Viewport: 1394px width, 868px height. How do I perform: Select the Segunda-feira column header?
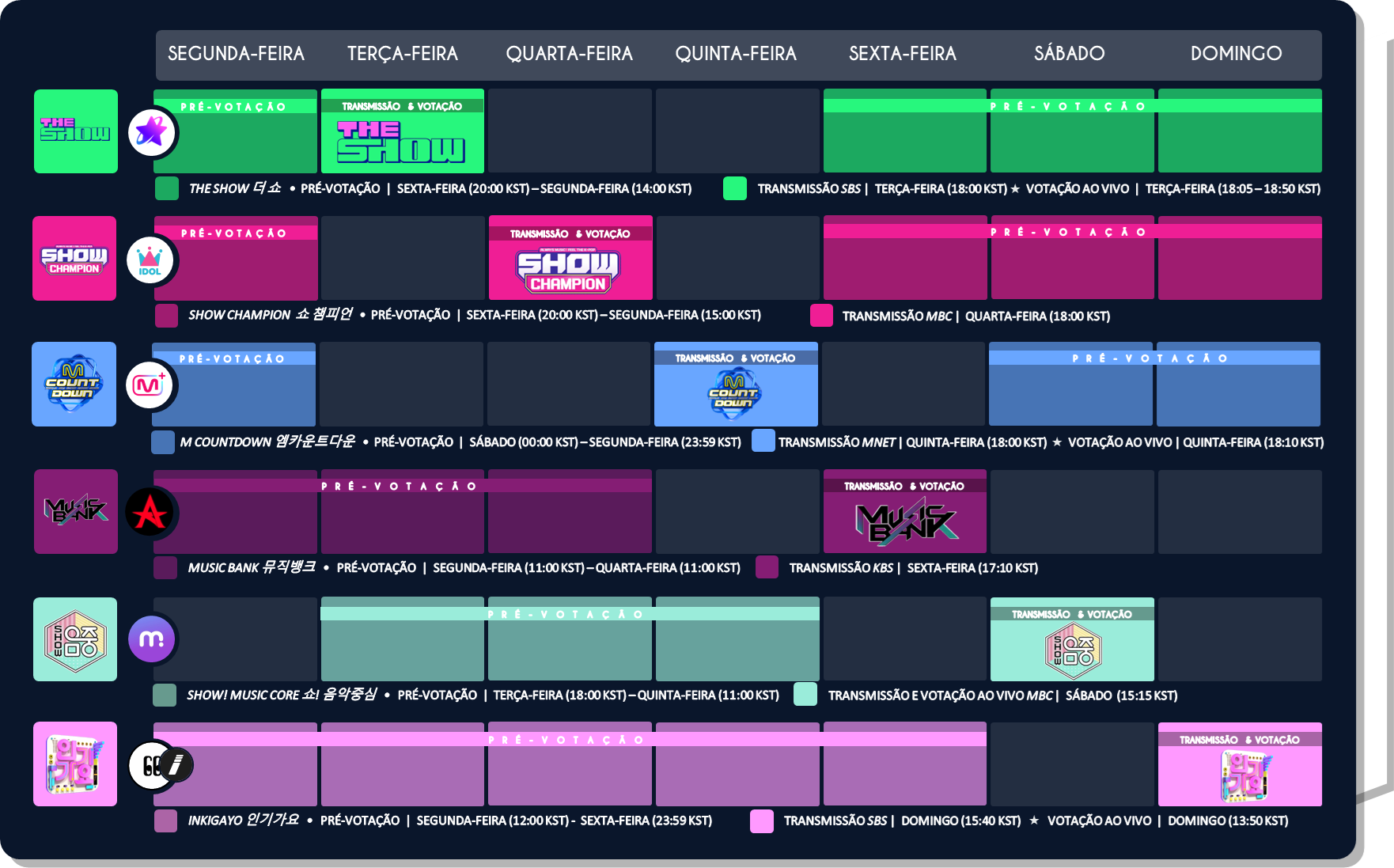click(236, 54)
